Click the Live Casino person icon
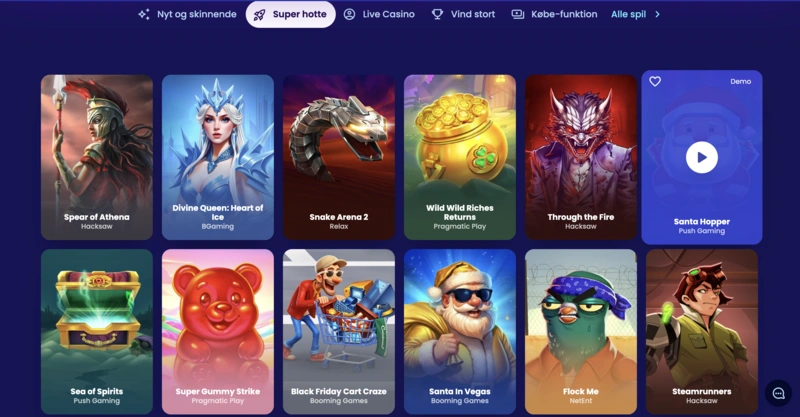 (x=349, y=14)
